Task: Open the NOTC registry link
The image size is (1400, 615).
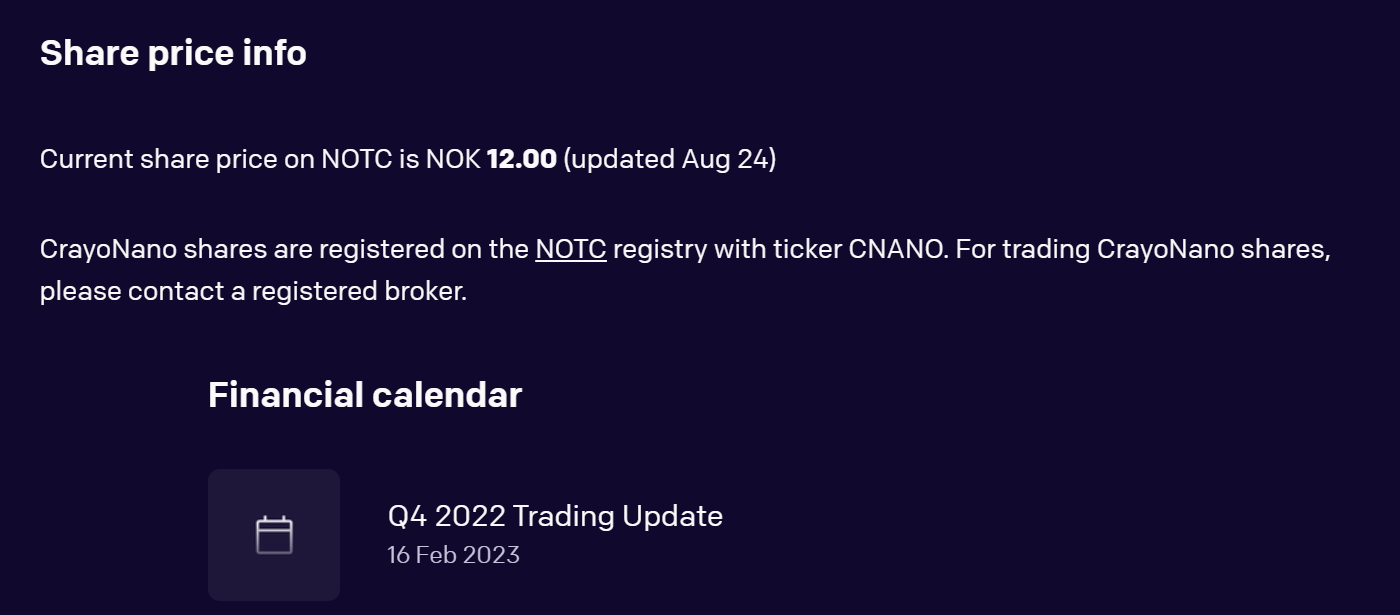Action: coord(571,249)
